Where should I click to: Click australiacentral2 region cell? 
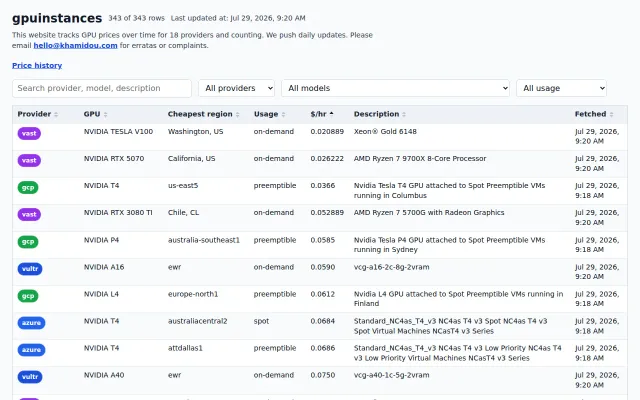point(198,321)
